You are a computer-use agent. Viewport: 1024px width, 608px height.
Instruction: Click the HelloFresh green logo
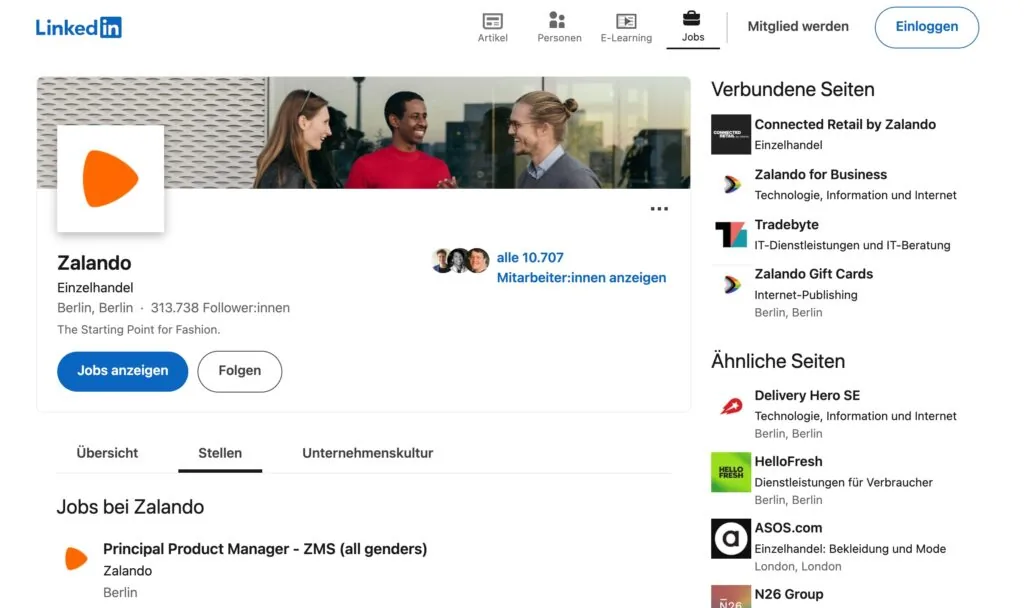click(731, 472)
